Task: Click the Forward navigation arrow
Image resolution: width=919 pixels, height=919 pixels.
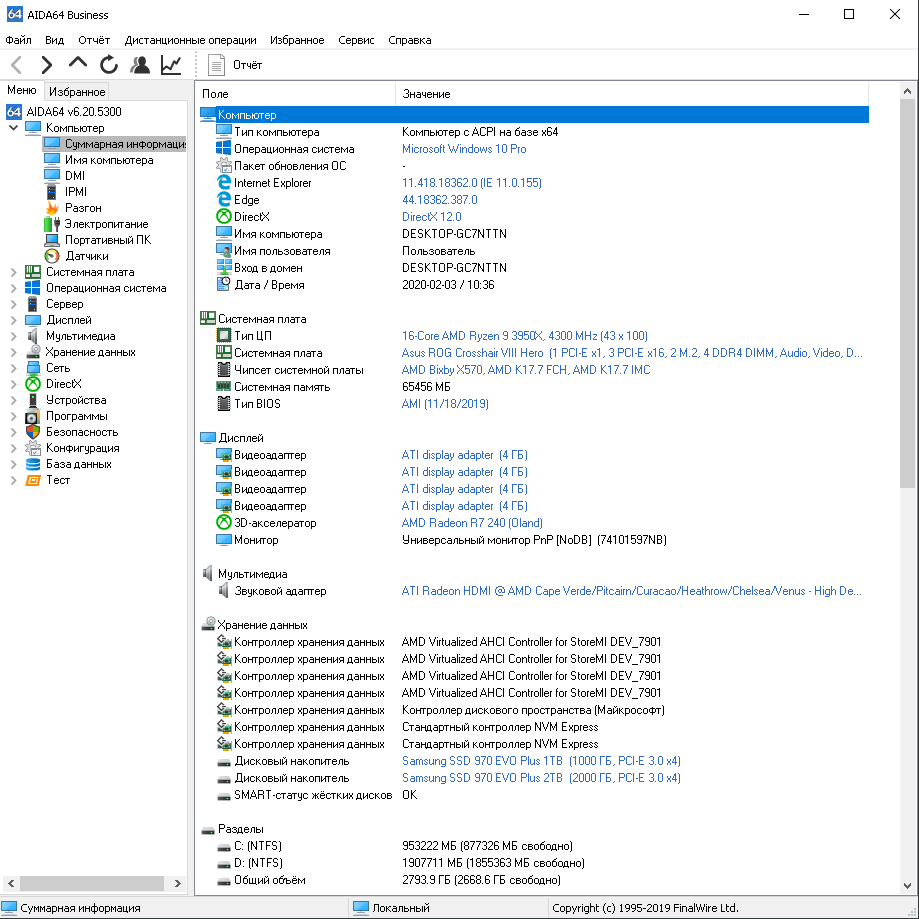Action: [47, 64]
